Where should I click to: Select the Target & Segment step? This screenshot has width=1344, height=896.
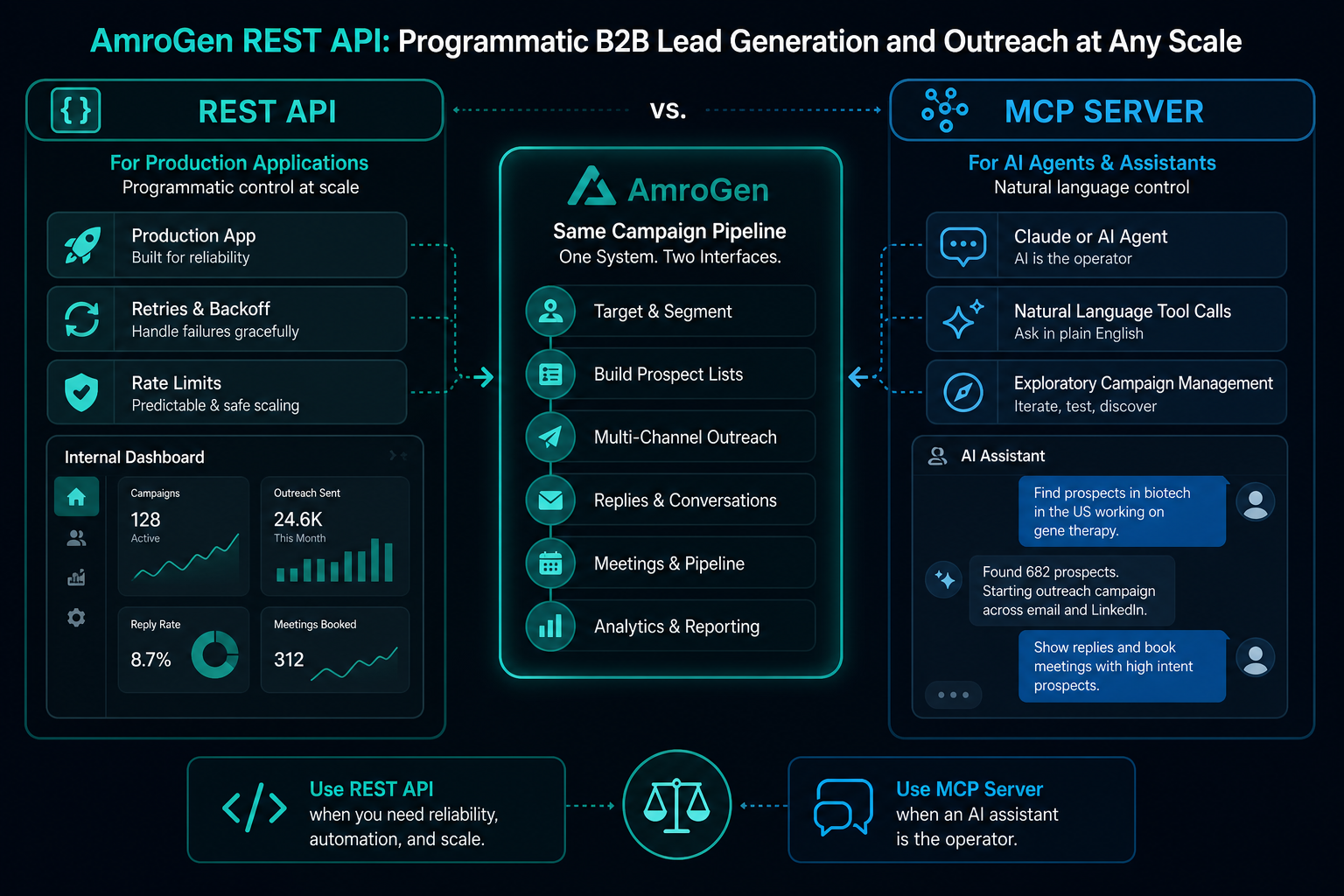coord(670,311)
